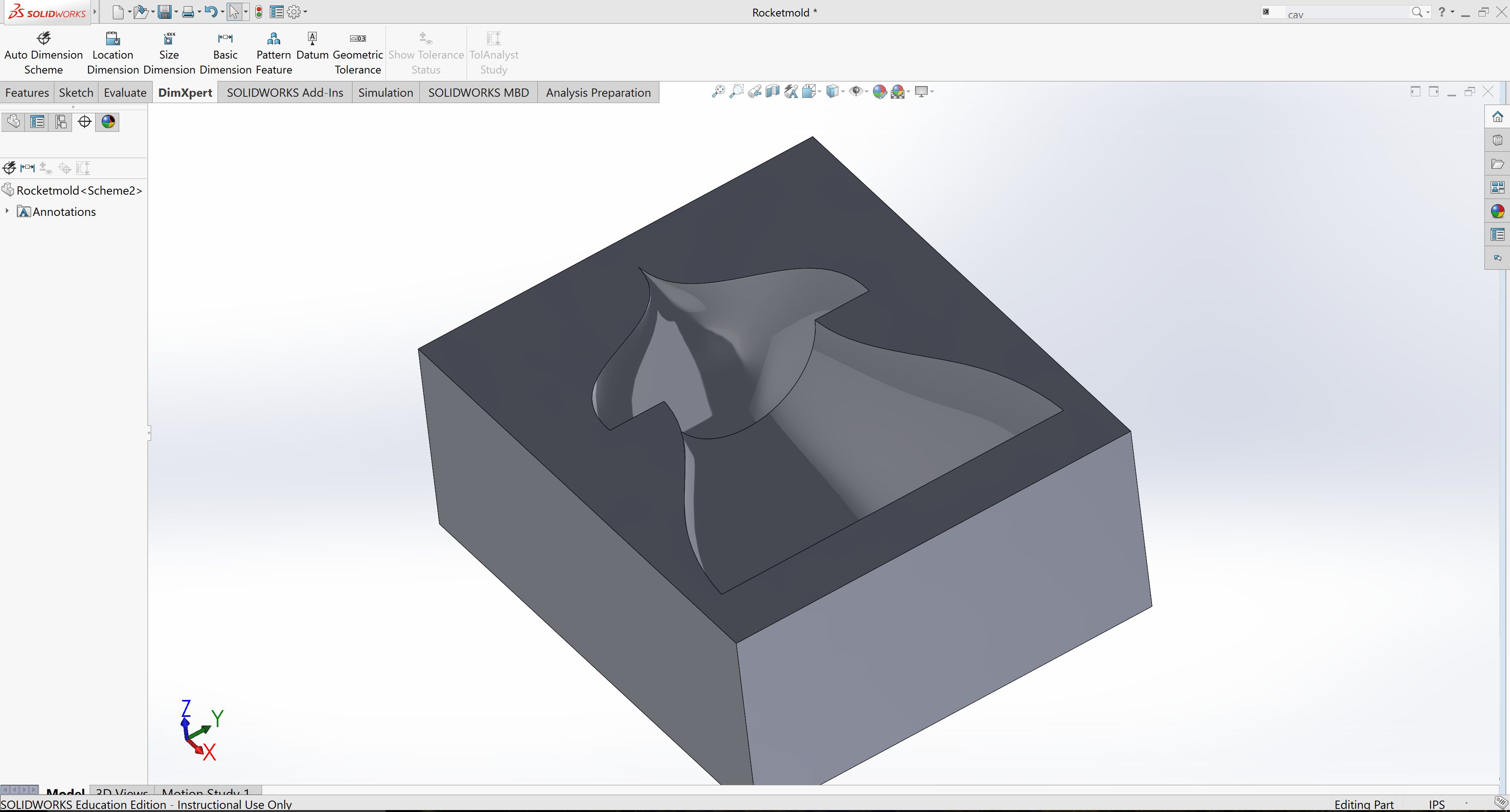
Task: Click the Auto Dimension Scheme tool
Action: (x=43, y=53)
